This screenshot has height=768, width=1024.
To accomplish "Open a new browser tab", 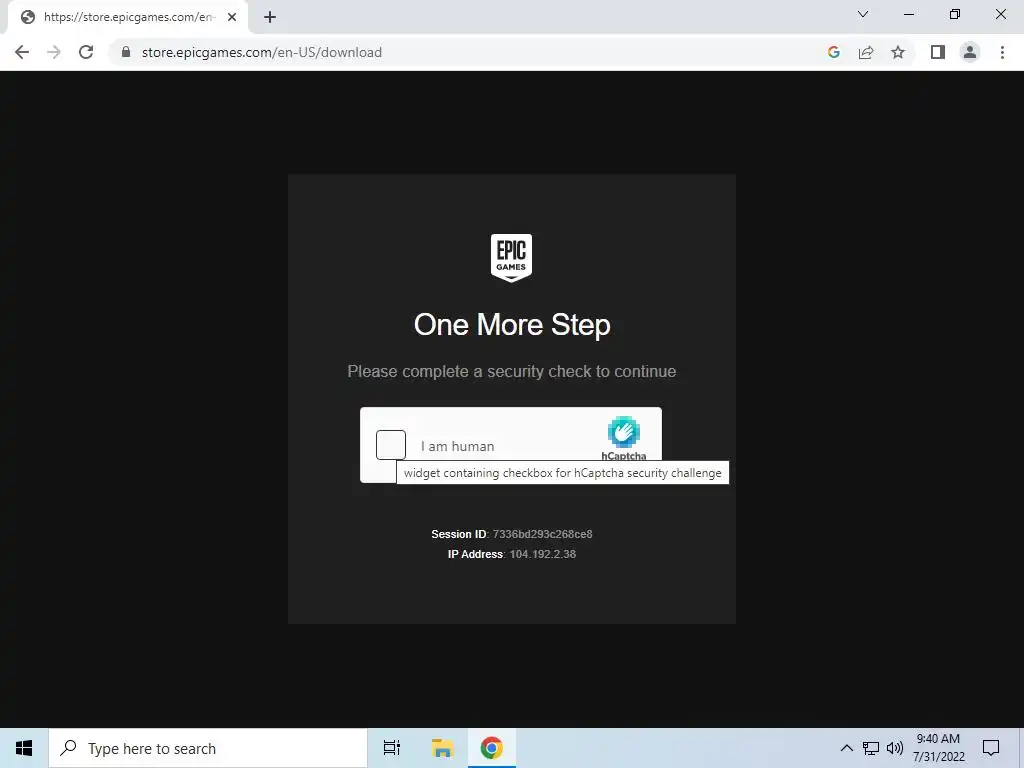I will (270, 17).
